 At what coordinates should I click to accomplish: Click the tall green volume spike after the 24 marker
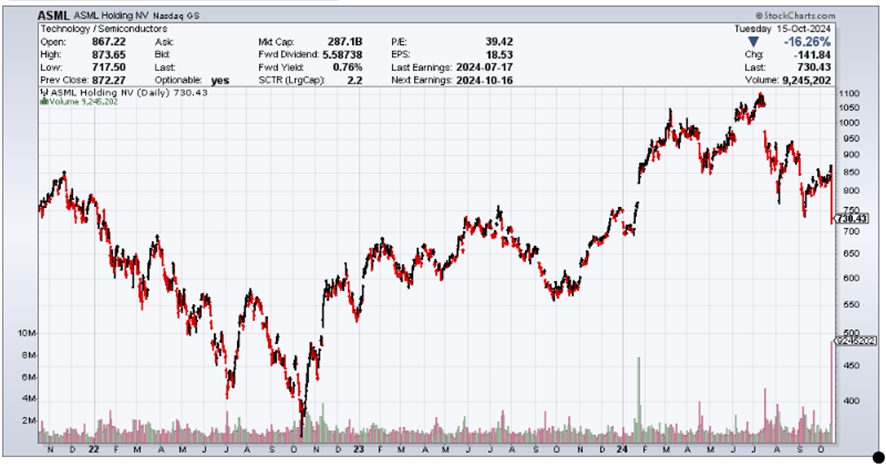click(x=639, y=399)
